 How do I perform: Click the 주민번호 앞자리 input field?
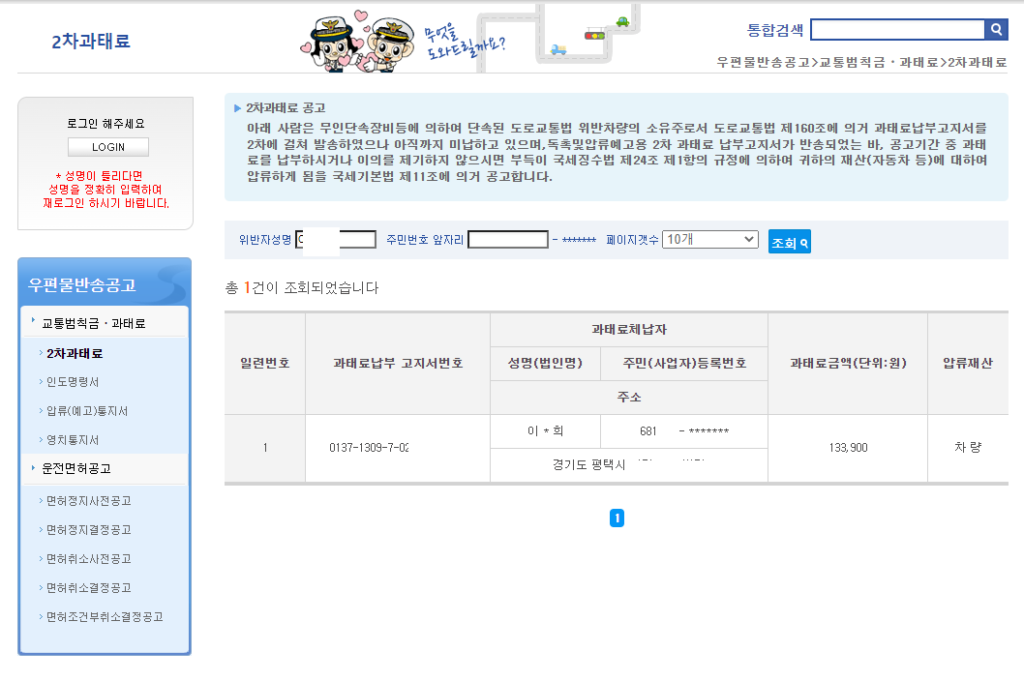508,240
